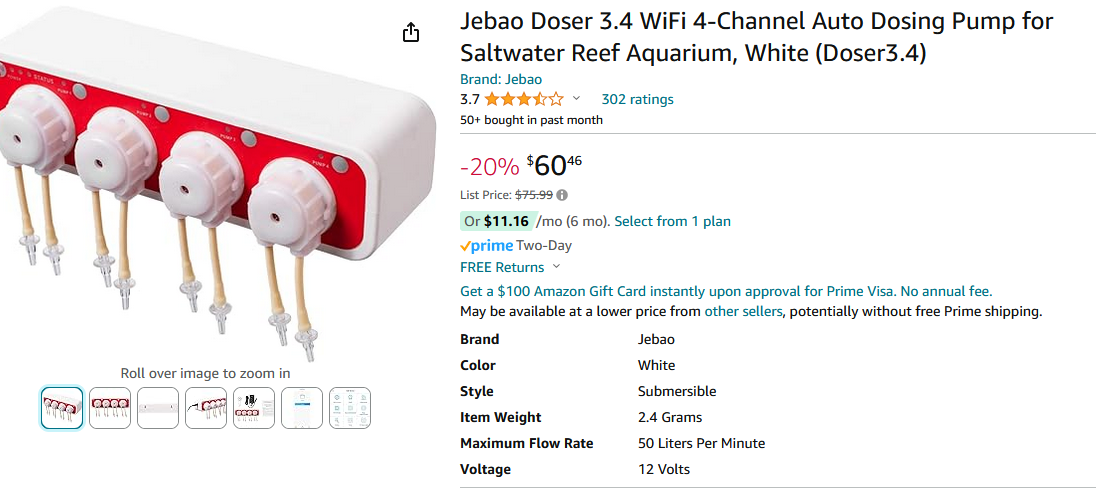Select the front-view pump thumbnail
This screenshot has width=1096, height=494.
[x=110, y=408]
